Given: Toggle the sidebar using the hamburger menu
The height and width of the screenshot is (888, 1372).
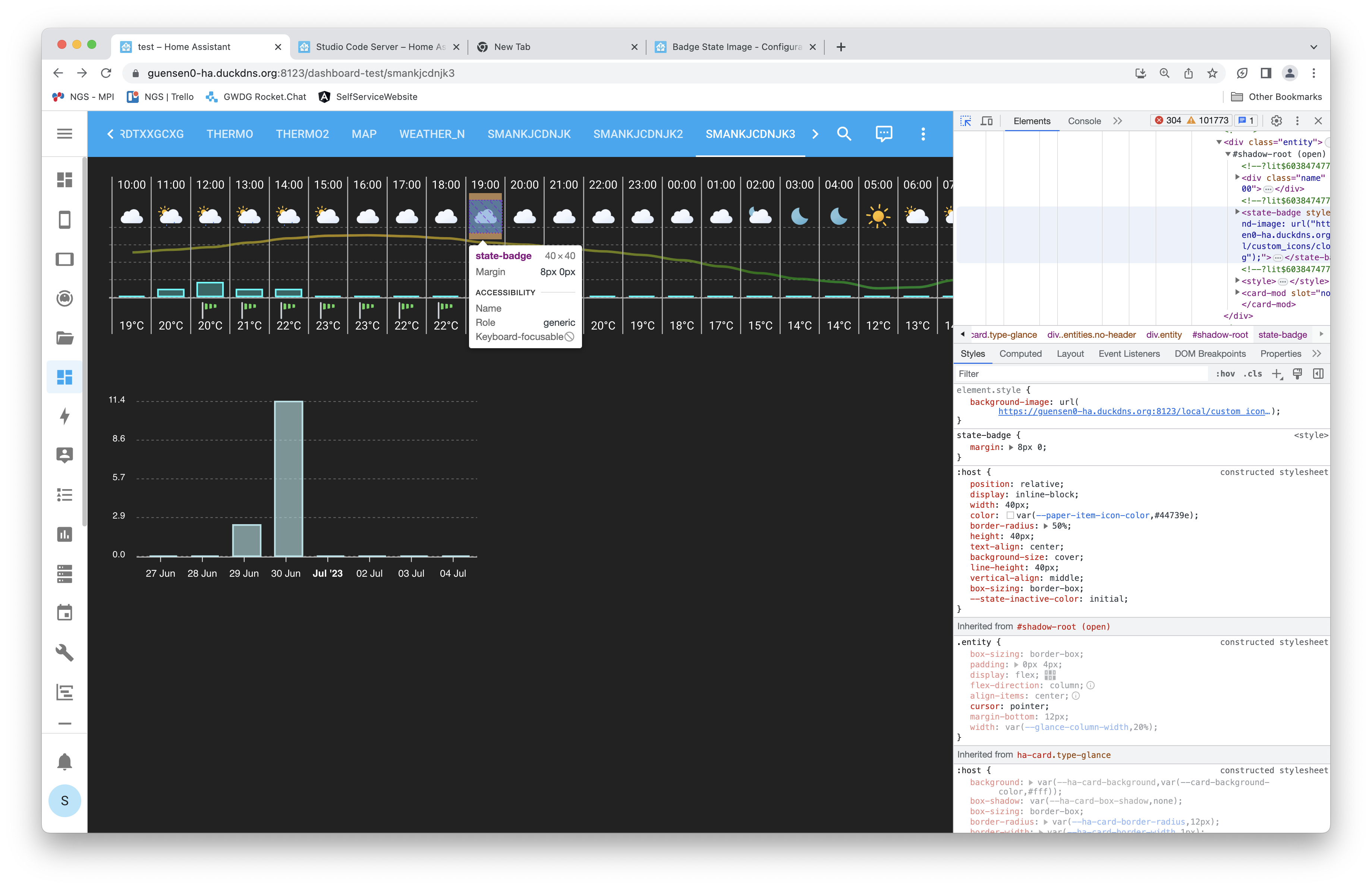Looking at the screenshot, I should click(64, 133).
